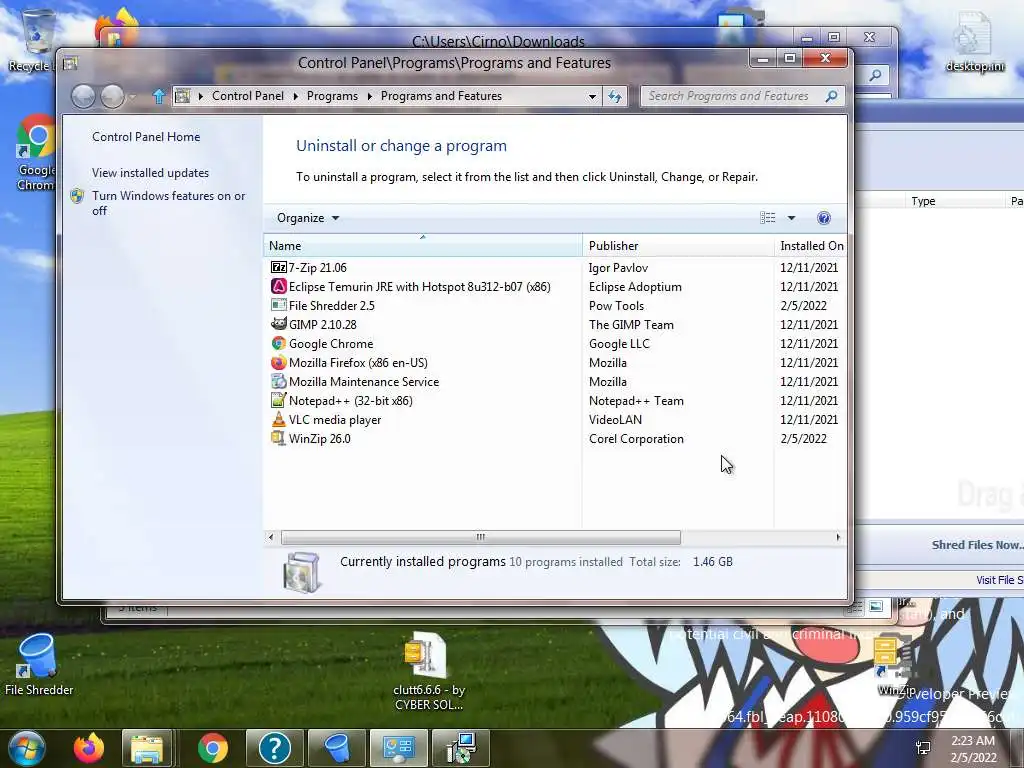
Task: Click the File Shredder desktop shortcut
Action: click(x=39, y=664)
